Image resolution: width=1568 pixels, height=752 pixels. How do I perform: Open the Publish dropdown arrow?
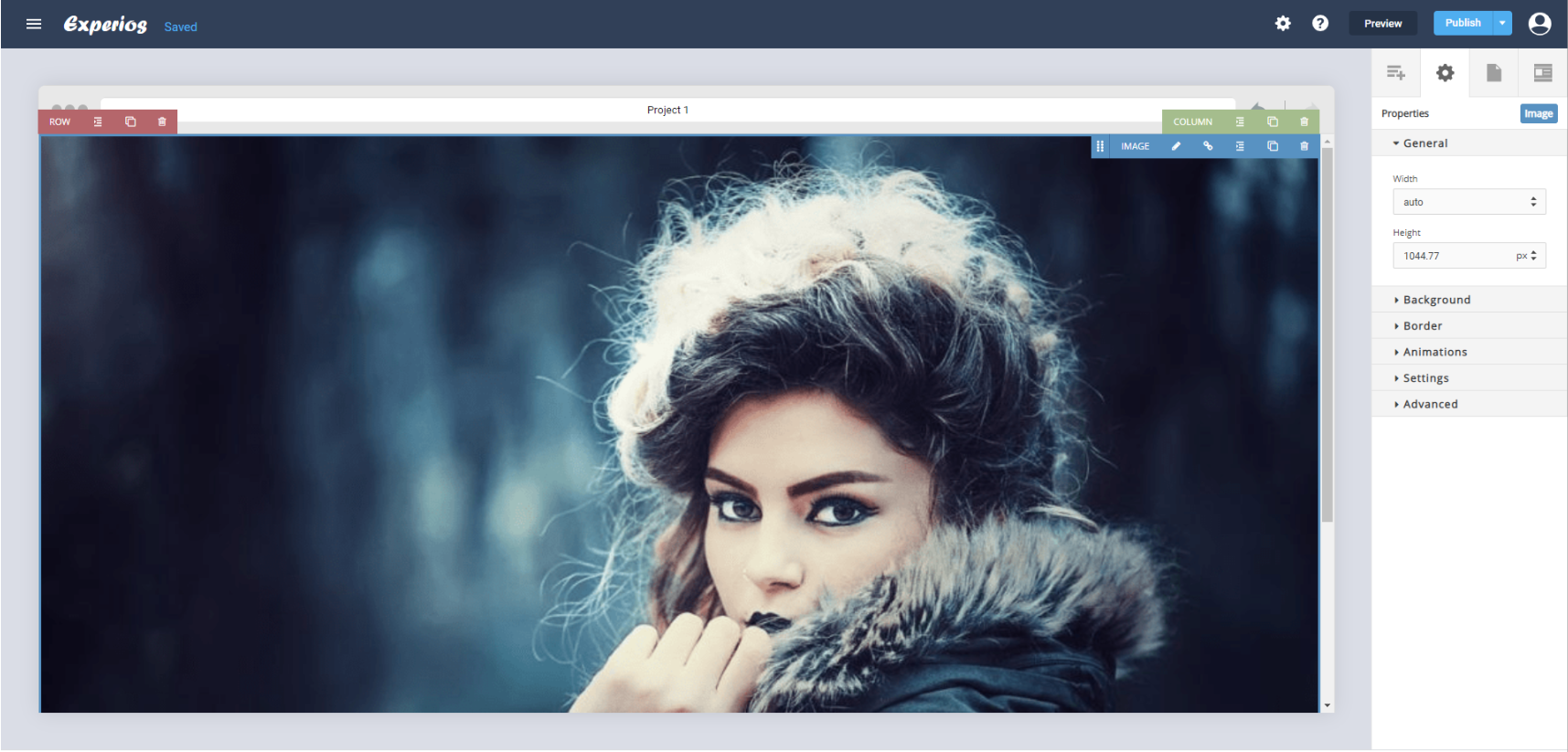pyautogui.click(x=1502, y=23)
